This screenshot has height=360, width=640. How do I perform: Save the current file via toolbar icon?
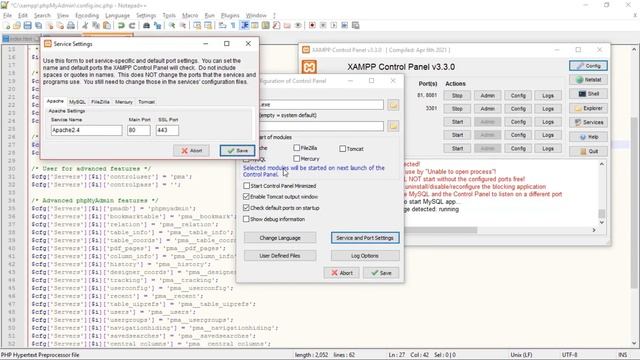pos(27,25)
